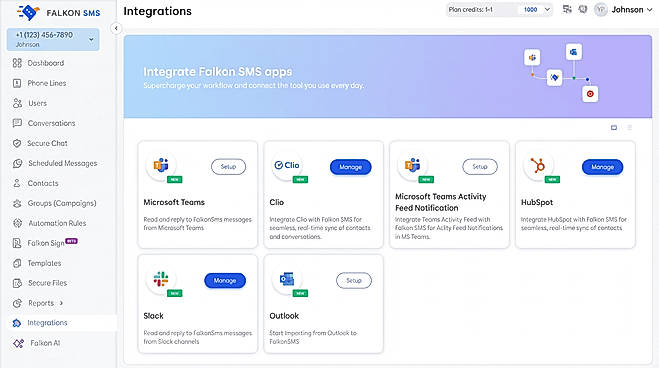Open the Dashboard sidebar icon
This screenshot has width=659, height=368.
pos(17,63)
